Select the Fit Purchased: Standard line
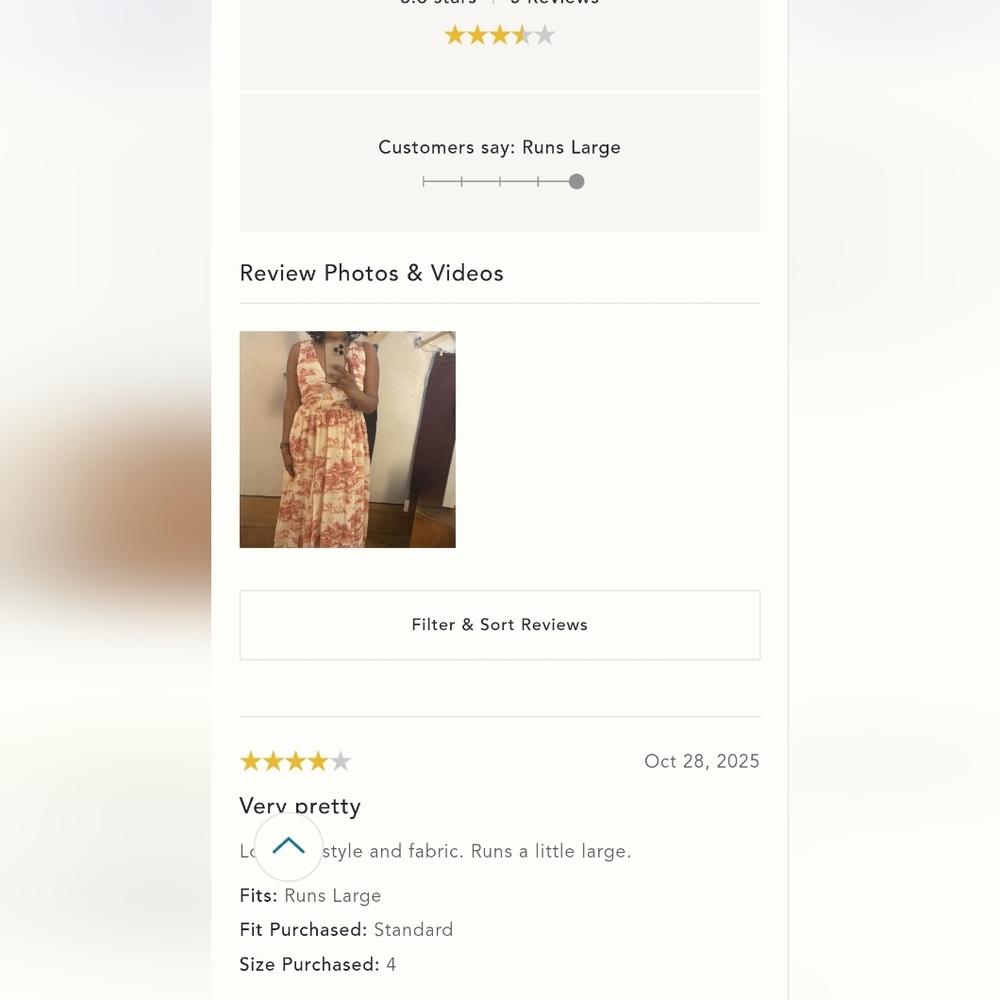The width and height of the screenshot is (1000, 1000). [346, 930]
